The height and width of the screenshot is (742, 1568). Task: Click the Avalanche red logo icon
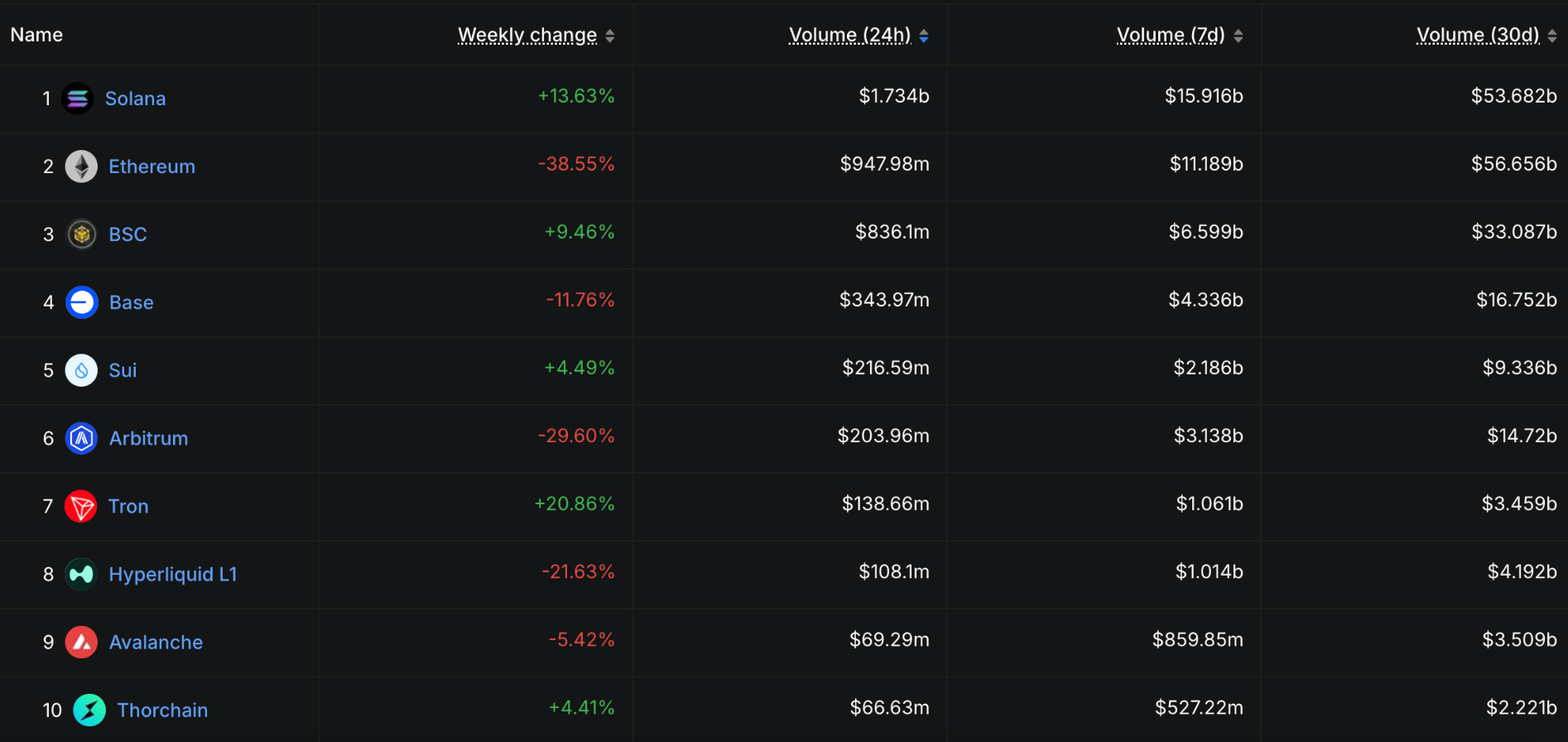click(81, 642)
